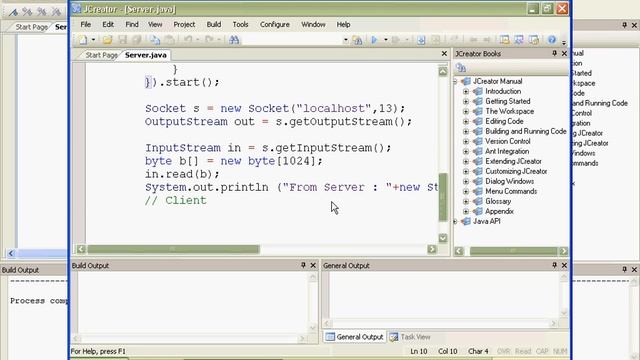Select Extending JCreator tree item
640x360 pixels.
click(513, 162)
